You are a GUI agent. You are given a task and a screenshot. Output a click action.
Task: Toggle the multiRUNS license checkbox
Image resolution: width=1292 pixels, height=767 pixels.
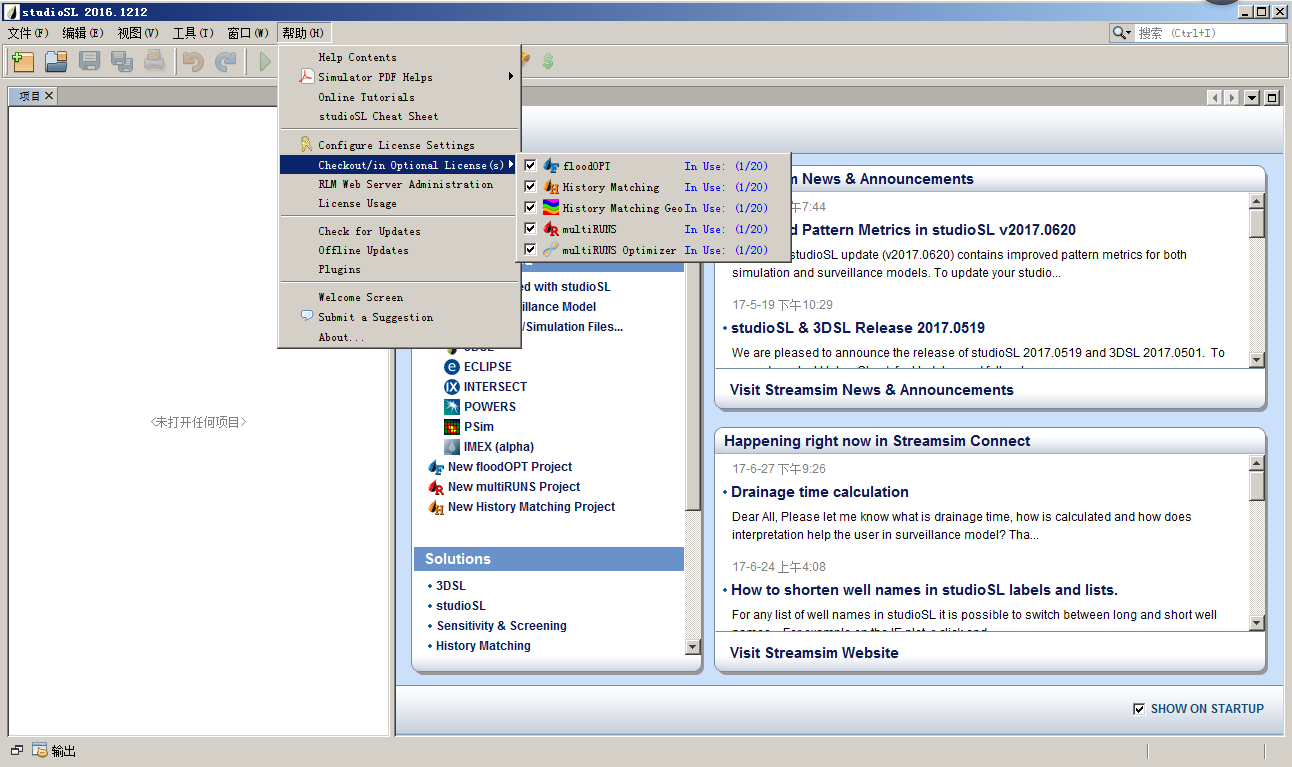(x=530, y=229)
